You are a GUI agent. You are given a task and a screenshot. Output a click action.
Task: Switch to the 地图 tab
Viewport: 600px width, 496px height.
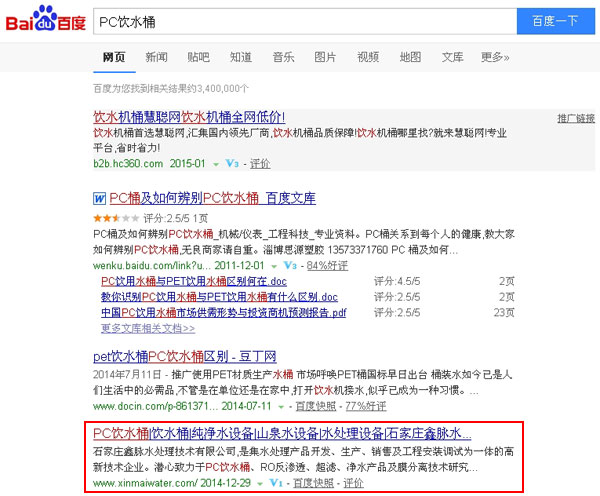pos(410,57)
